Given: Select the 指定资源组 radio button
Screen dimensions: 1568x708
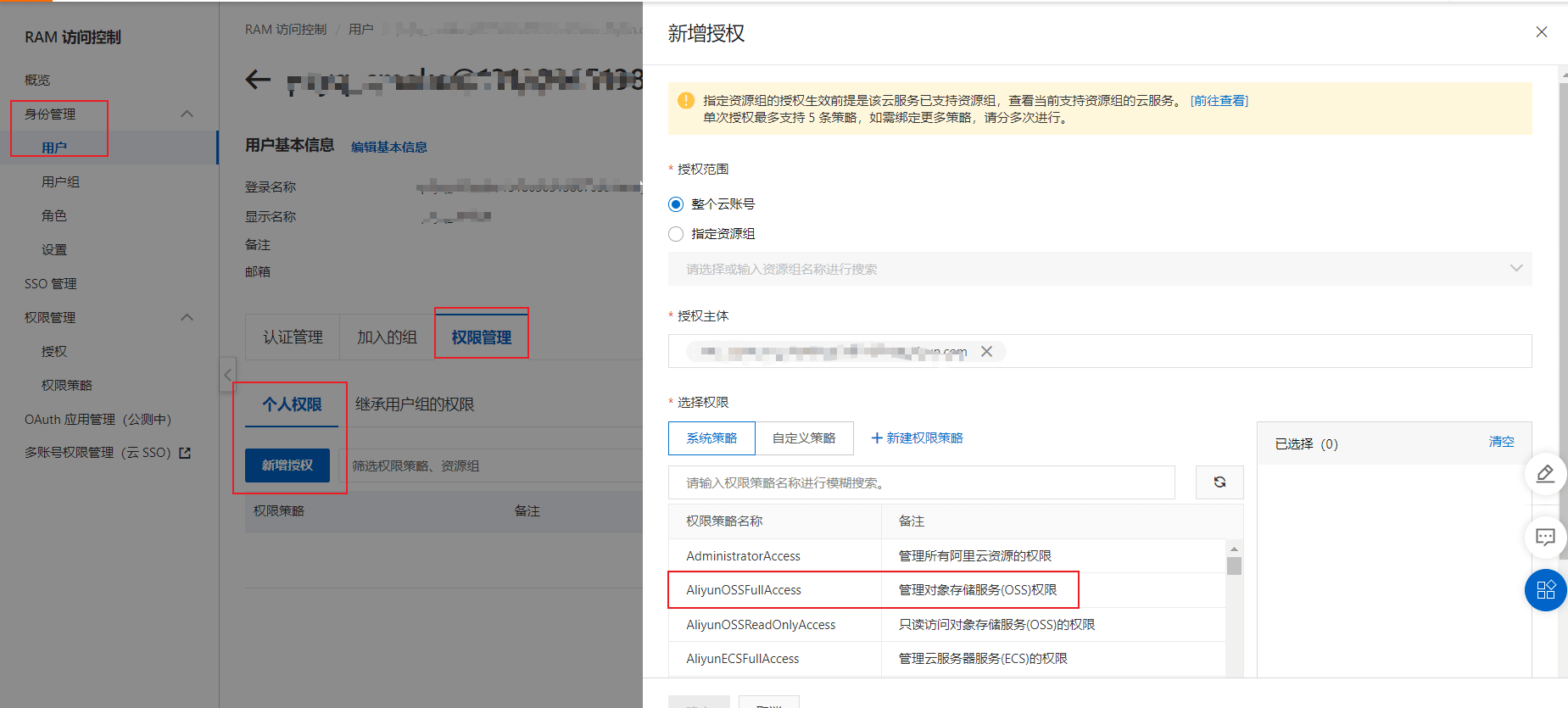Looking at the screenshot, I should coord(676,234).
